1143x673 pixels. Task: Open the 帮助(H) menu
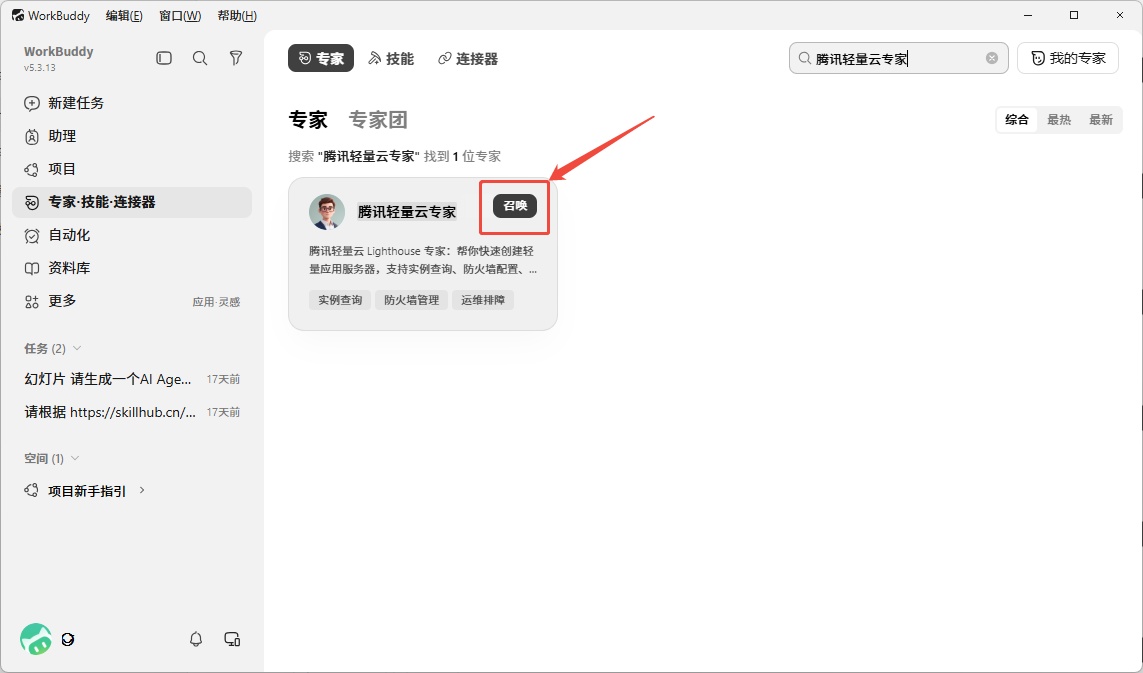237,15
